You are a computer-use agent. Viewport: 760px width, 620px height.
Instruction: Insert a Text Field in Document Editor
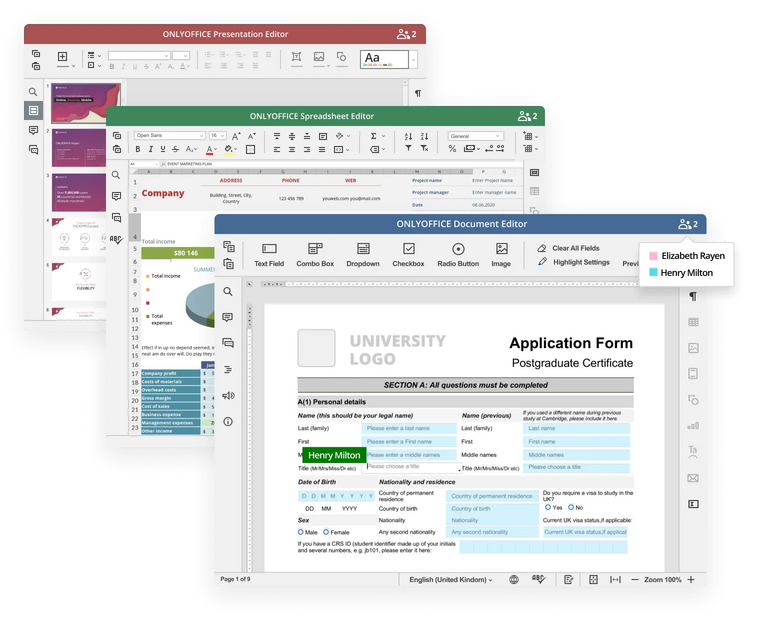(x=269, y=255)
